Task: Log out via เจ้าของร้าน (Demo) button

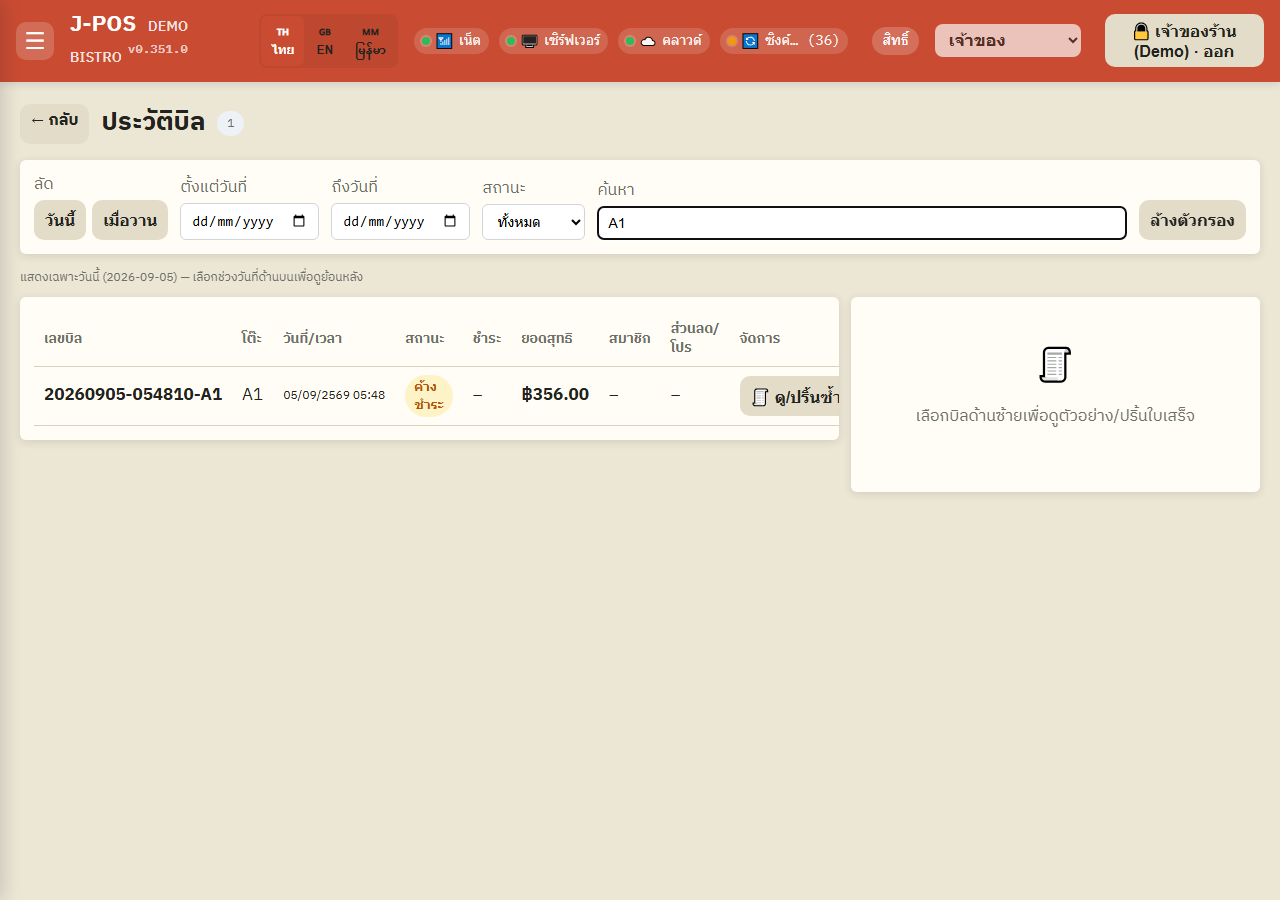Action: tap(1184, 41)
